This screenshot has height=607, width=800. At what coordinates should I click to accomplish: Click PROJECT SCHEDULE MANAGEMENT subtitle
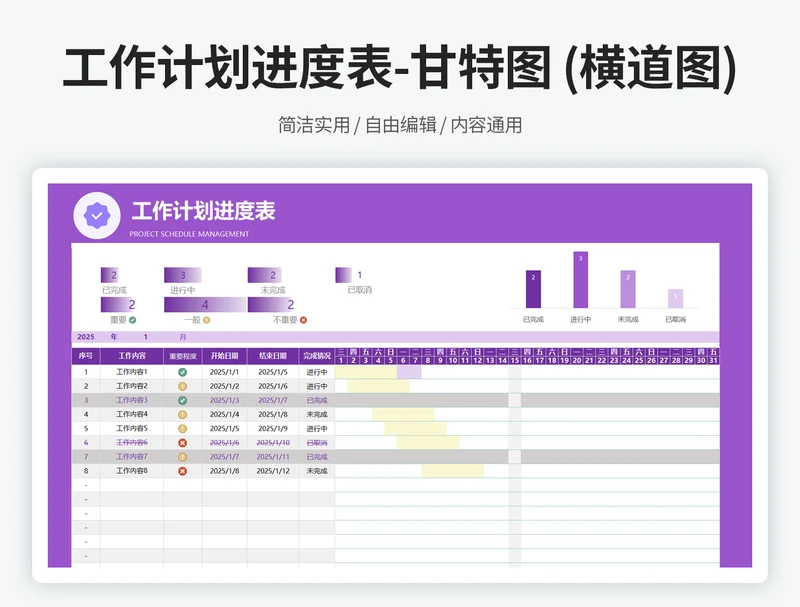tap(189, 234)
